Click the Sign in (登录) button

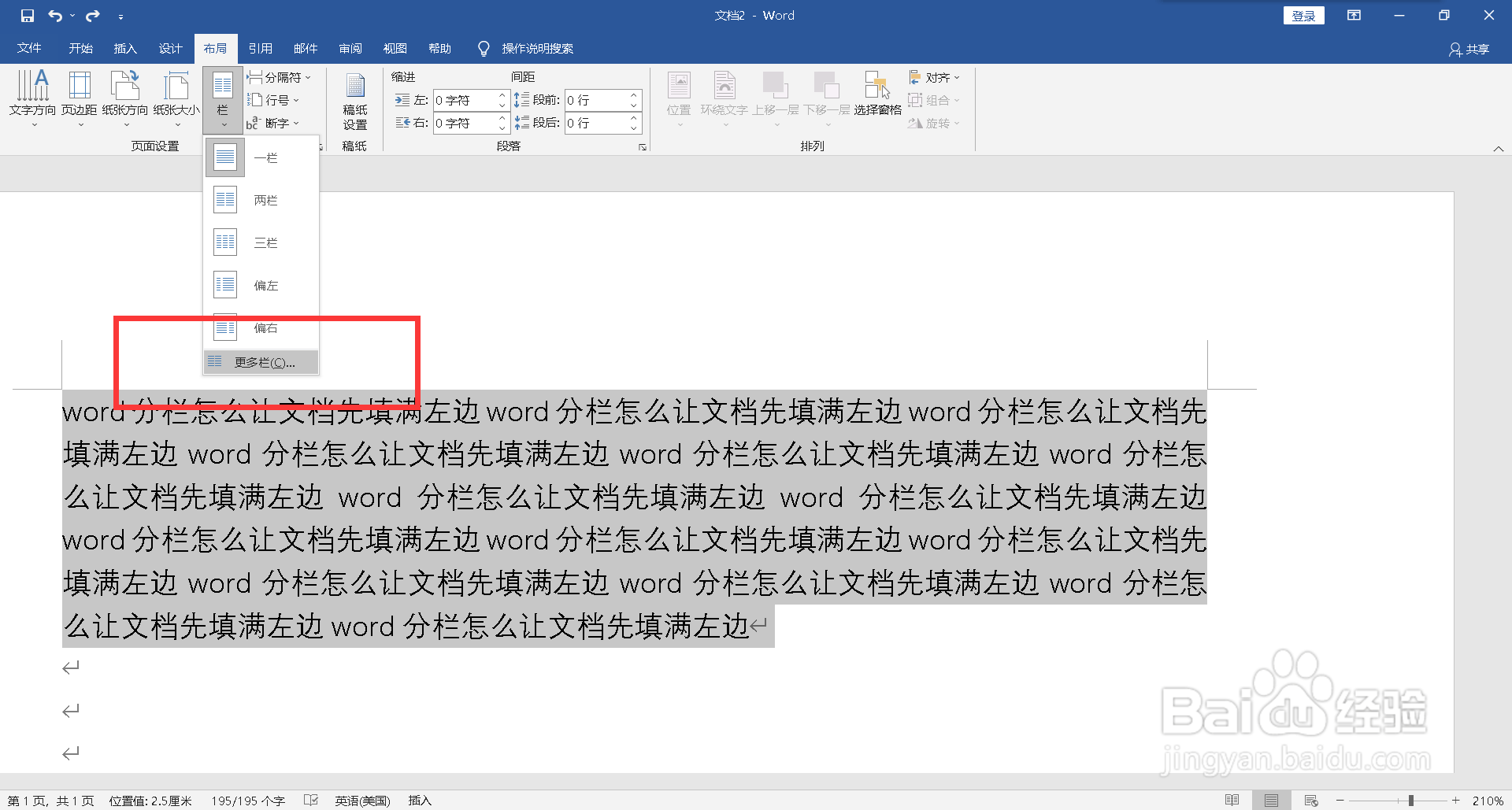(1303, 16)
